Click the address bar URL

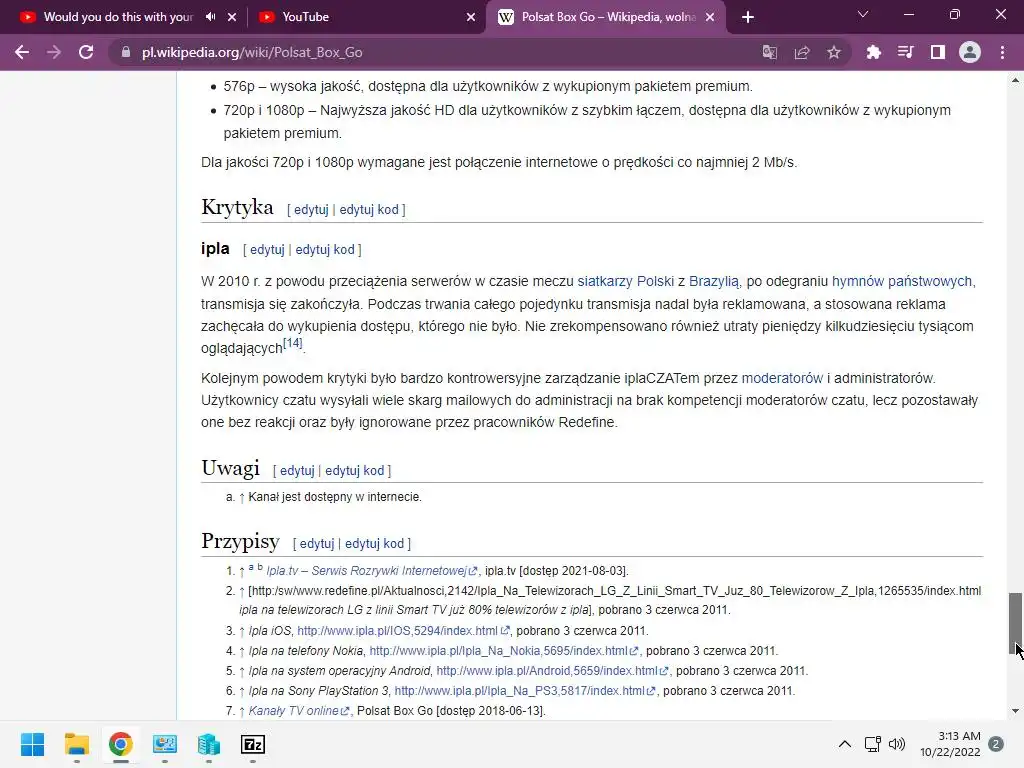click(252, 52)
